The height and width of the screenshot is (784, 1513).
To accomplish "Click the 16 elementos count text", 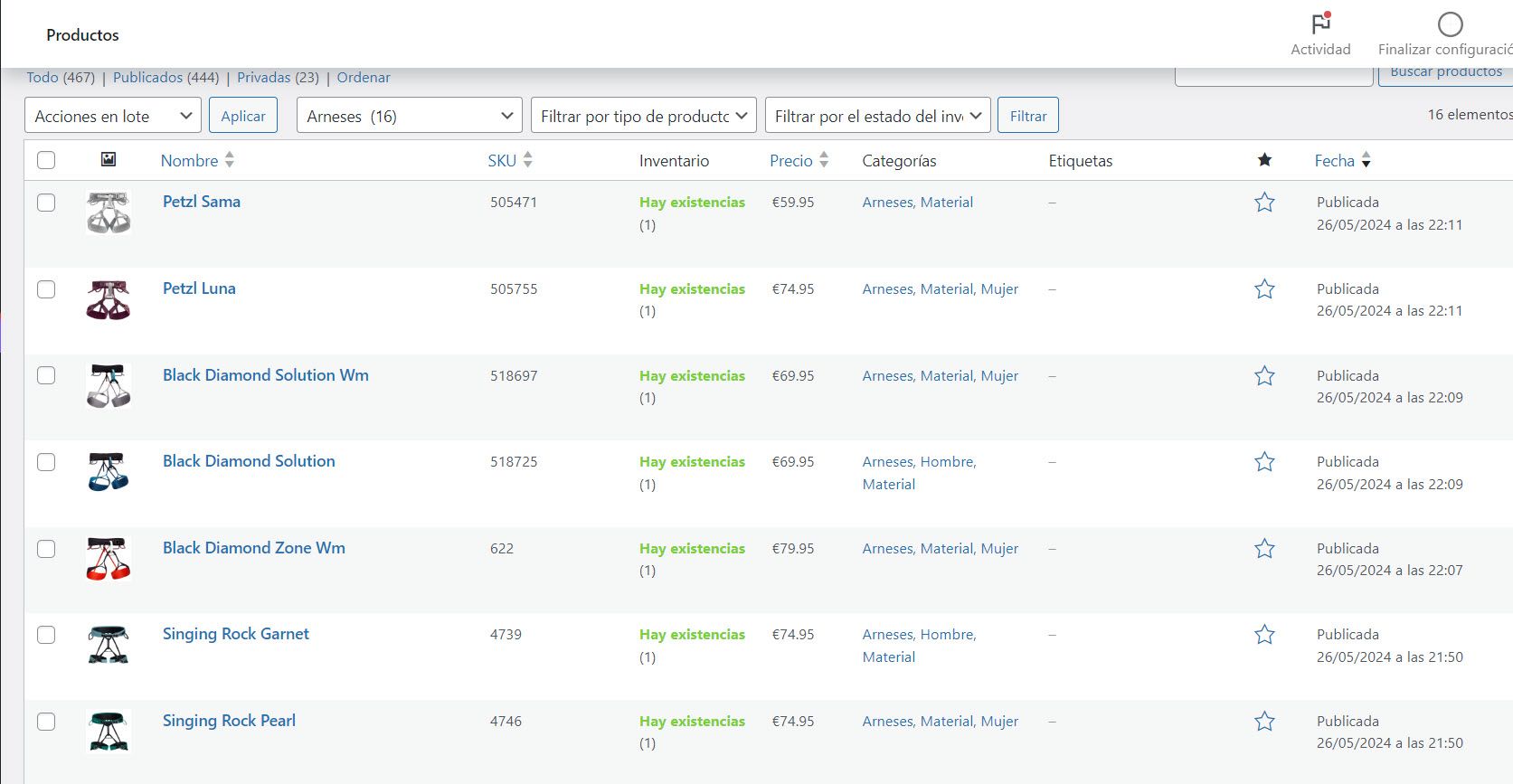I will (x=1470, y=115).
